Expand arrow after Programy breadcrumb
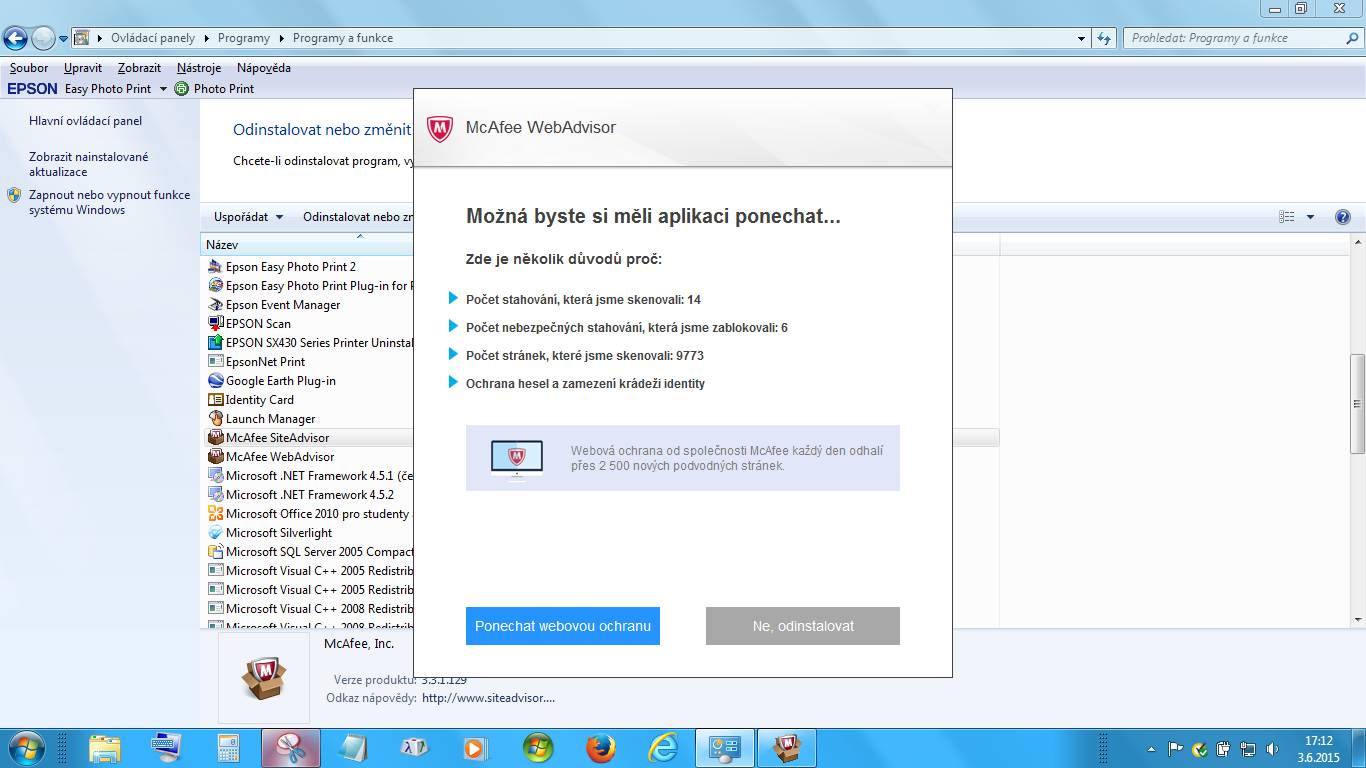1366x768 pixels. (x=281, y=38)
